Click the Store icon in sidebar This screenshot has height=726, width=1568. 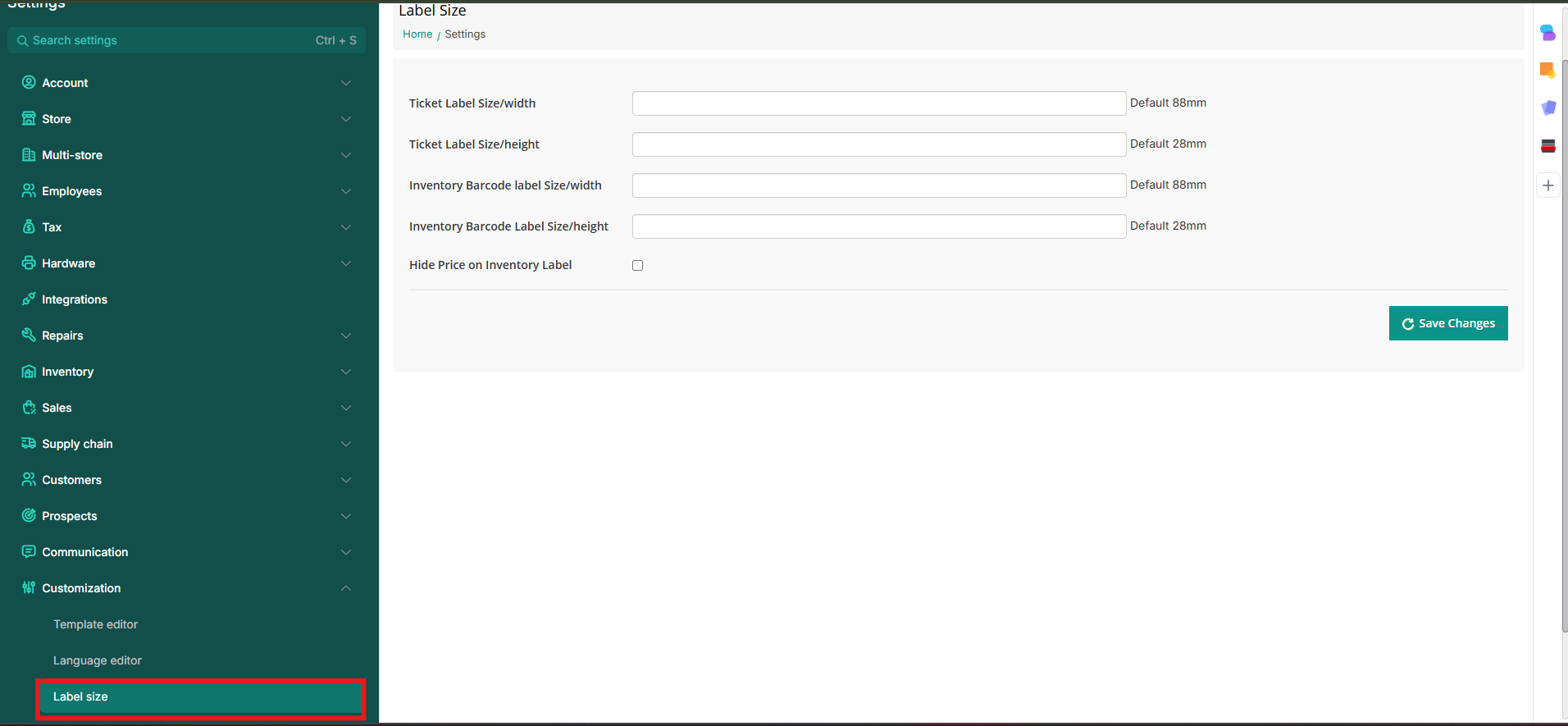pyautogui.click(x=29, y=118)
